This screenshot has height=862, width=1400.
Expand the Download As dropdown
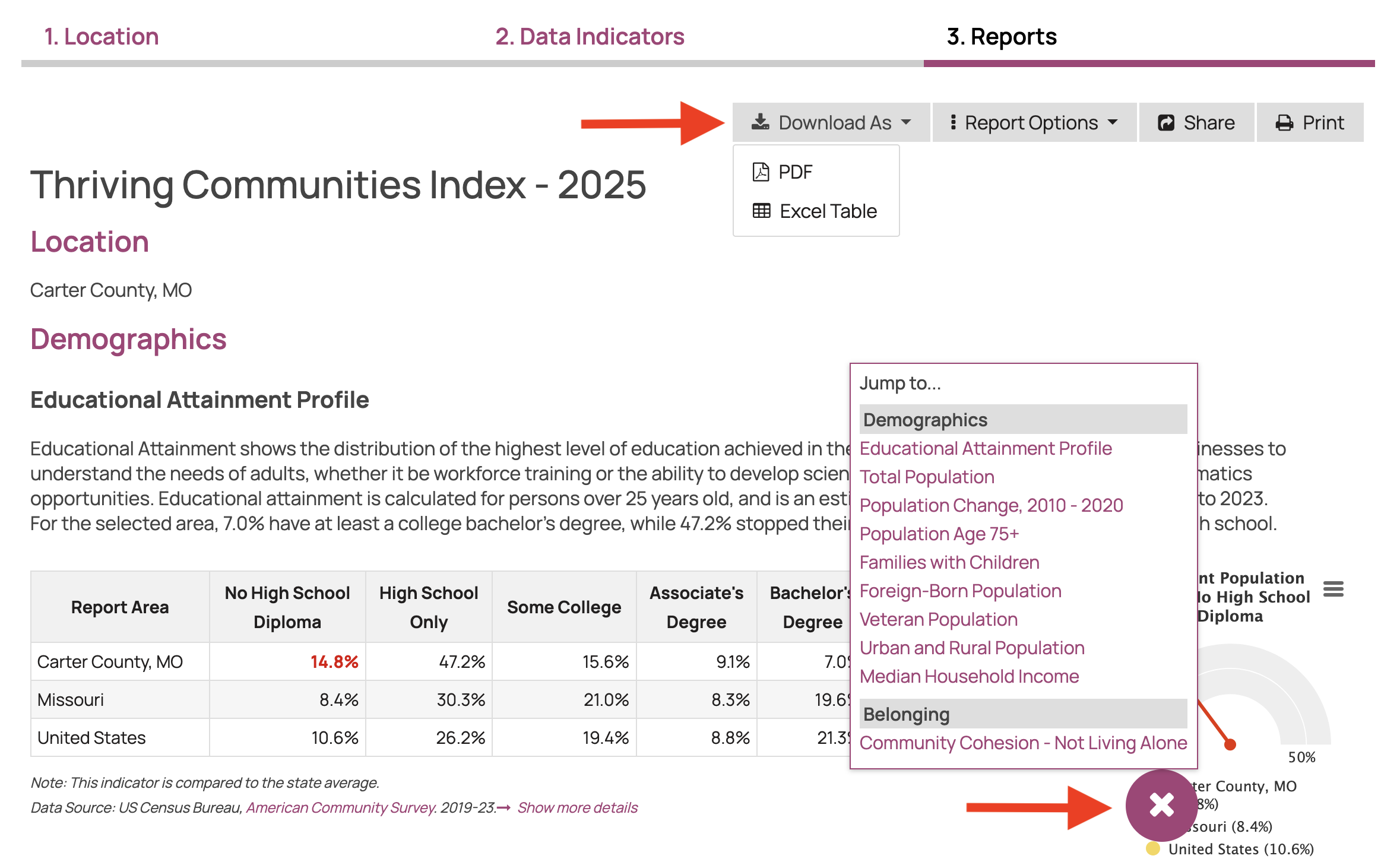(x=831, y=122)
